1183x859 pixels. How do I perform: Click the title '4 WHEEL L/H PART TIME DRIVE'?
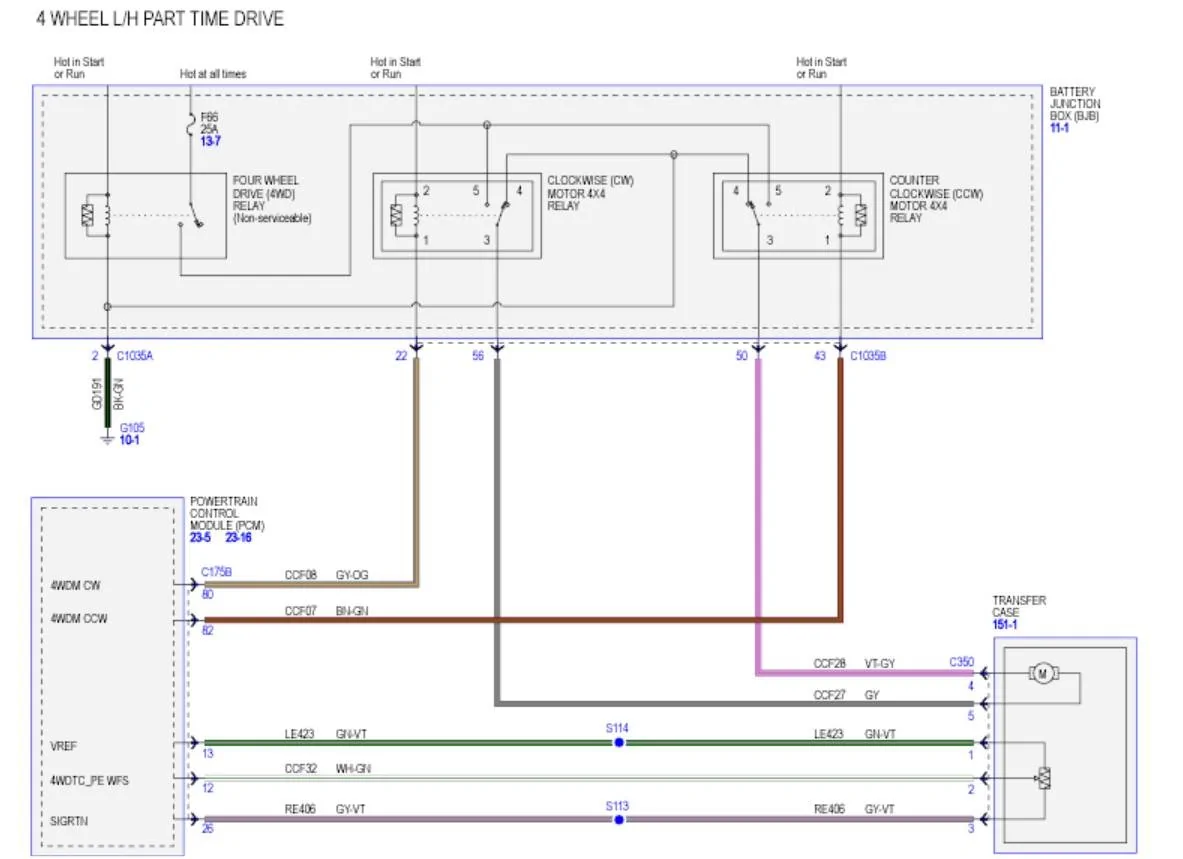tap(160, 19)
